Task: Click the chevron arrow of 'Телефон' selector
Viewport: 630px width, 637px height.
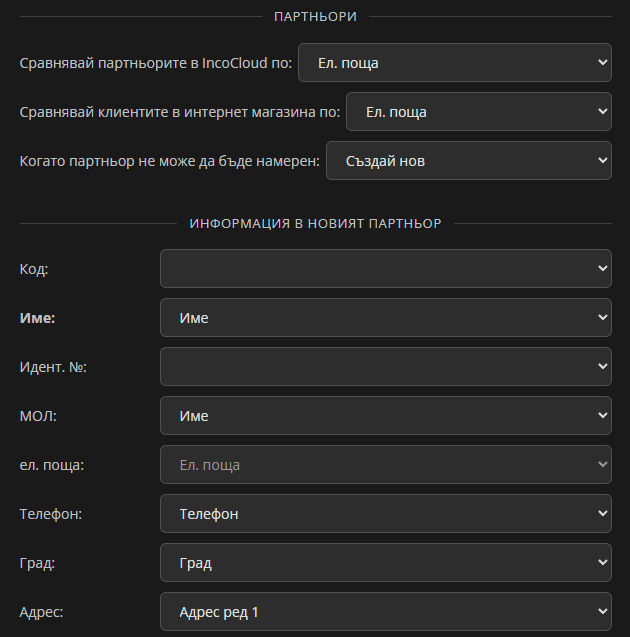Action: point(603,513)
